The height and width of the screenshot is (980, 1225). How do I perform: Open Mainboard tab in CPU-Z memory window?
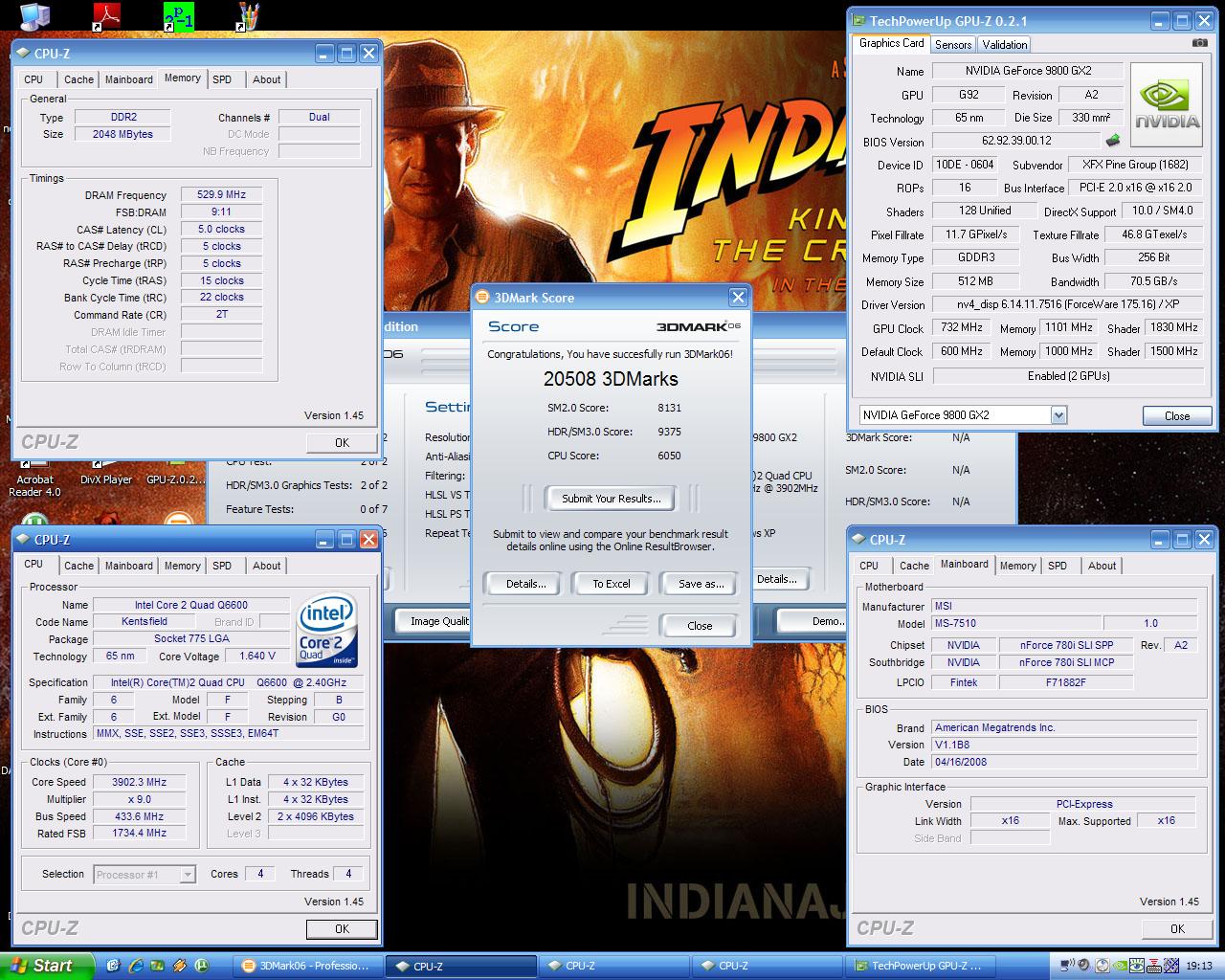point(129,79)
